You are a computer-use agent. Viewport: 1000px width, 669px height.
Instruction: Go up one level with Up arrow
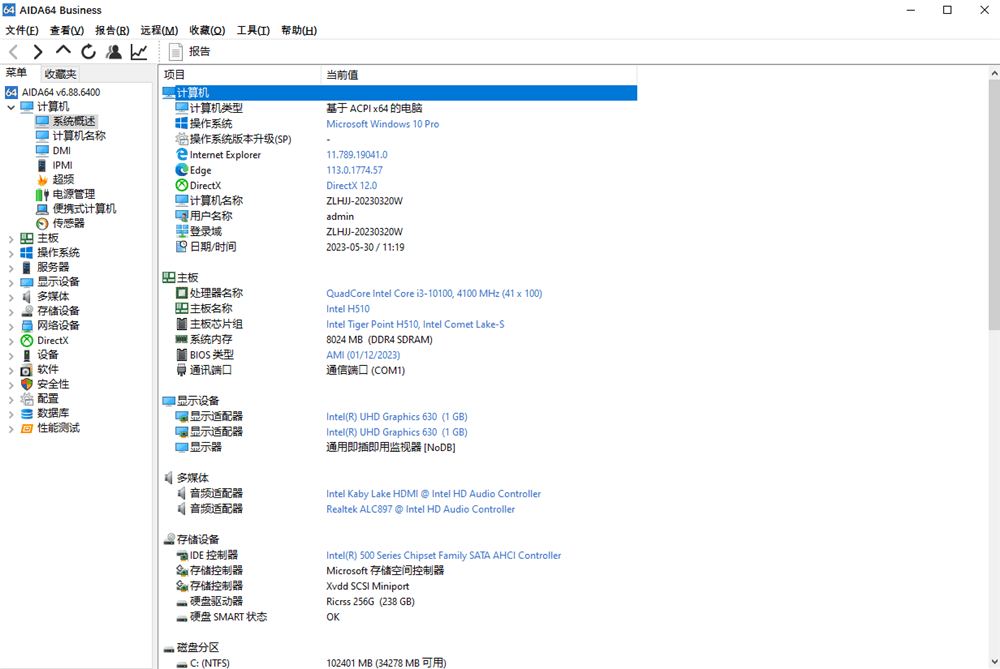[63, 51]
